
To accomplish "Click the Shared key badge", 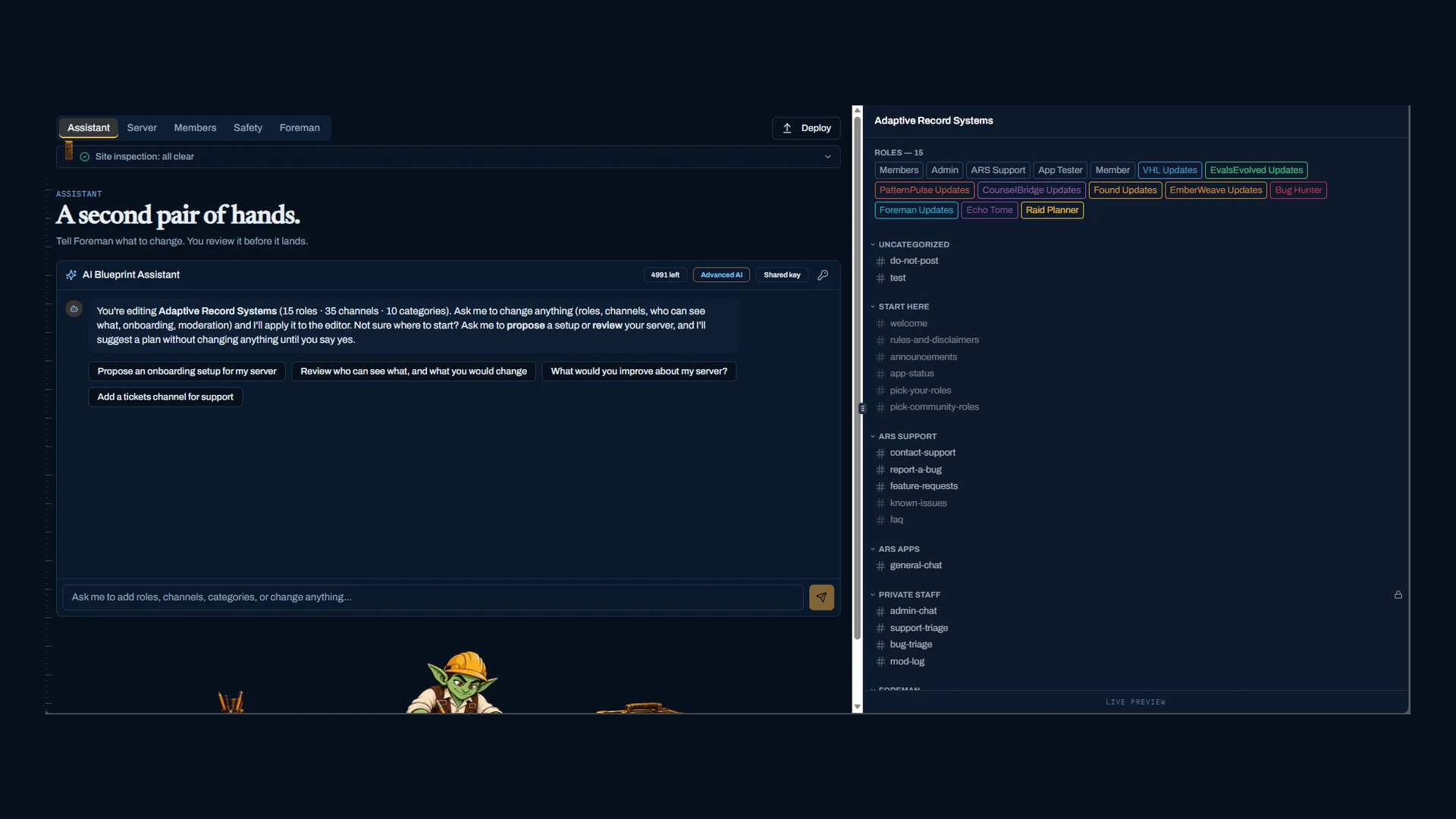I will pyautogui.click(x=782, y=275).
